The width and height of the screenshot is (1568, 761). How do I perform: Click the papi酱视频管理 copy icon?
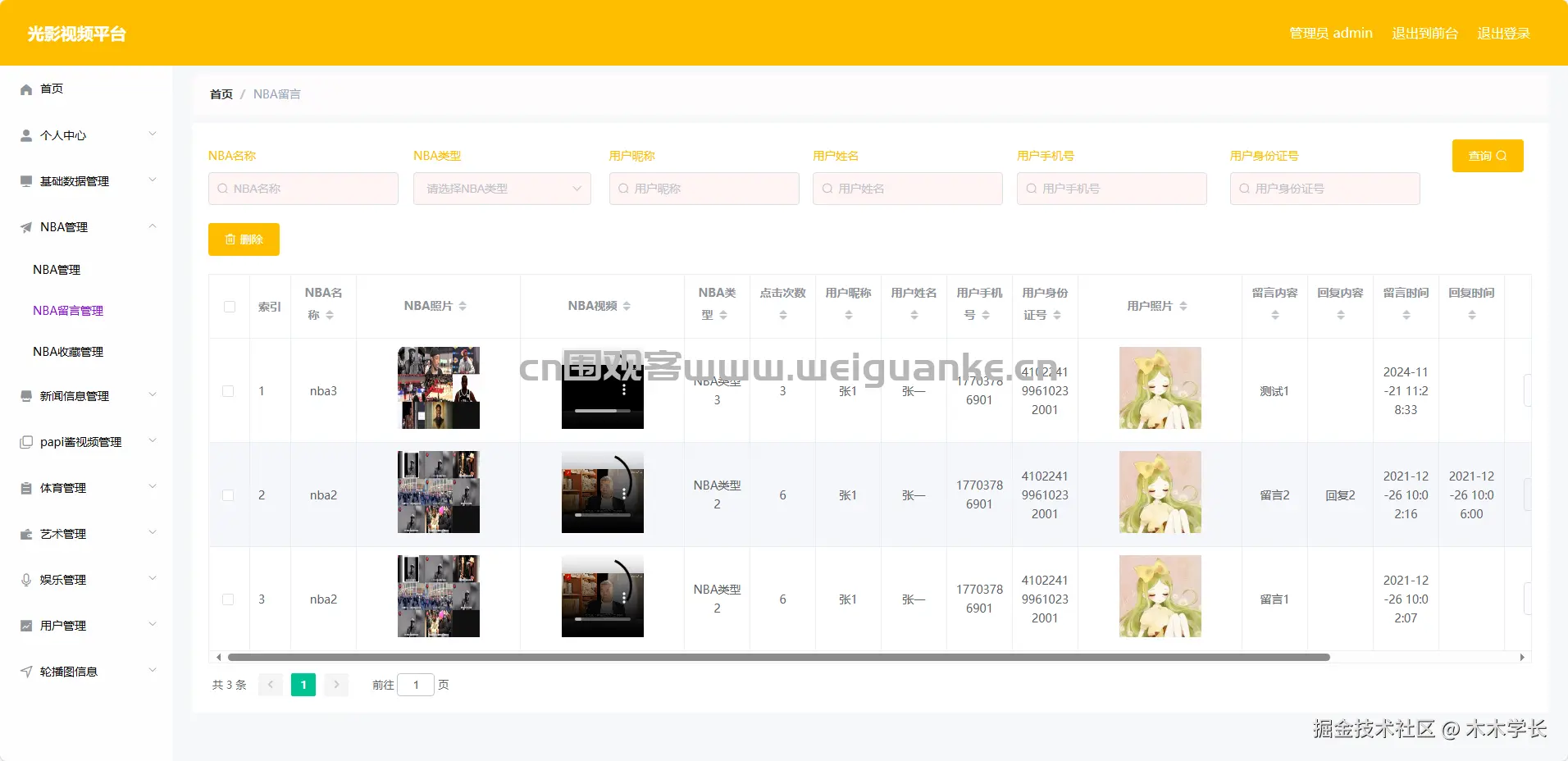coord(26,442)
